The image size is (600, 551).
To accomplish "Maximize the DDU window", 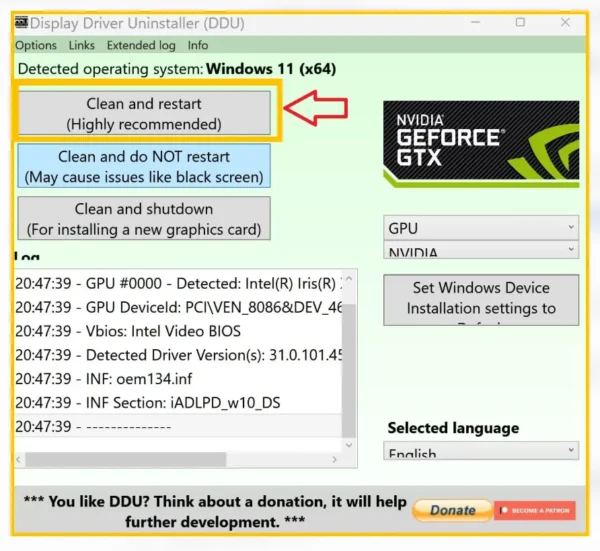I will tap(520, 23).
